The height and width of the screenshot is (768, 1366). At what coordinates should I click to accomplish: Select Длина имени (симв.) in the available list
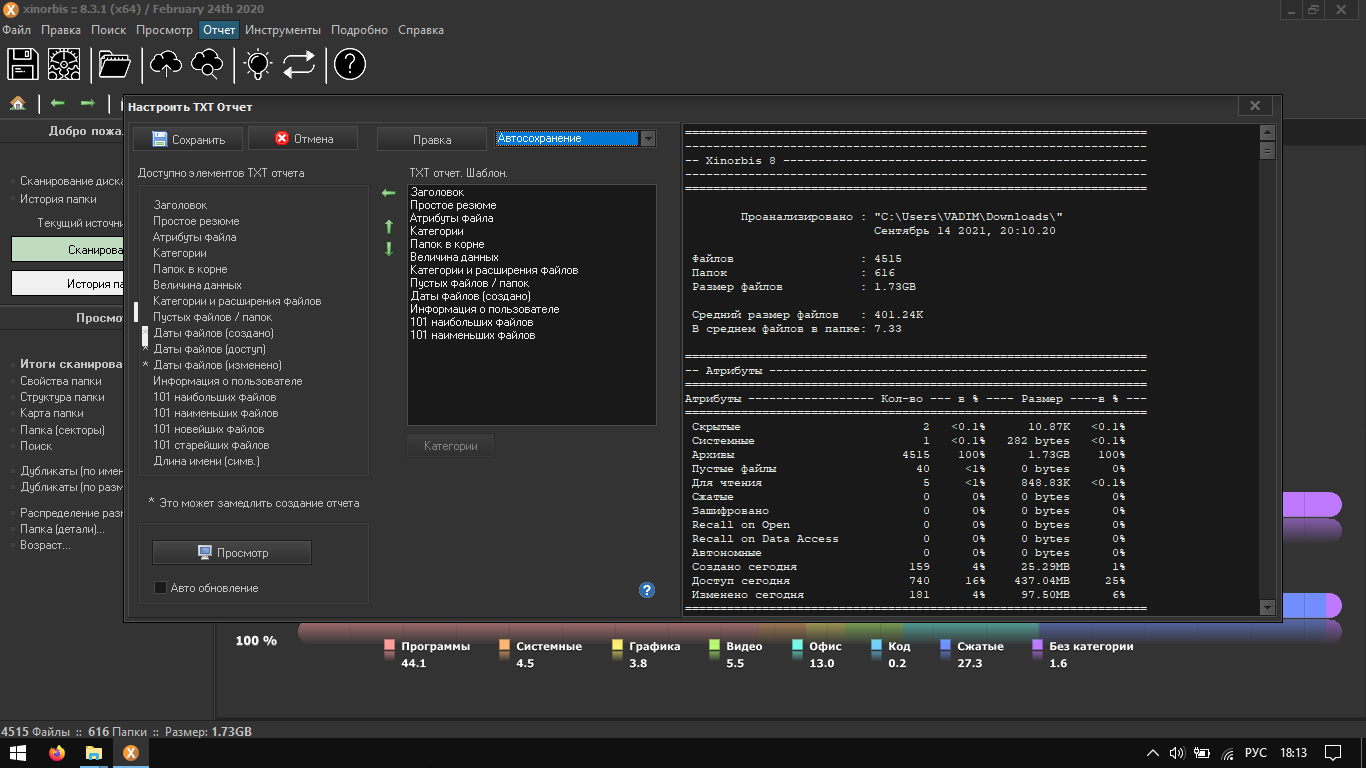(x=206, y=461)
